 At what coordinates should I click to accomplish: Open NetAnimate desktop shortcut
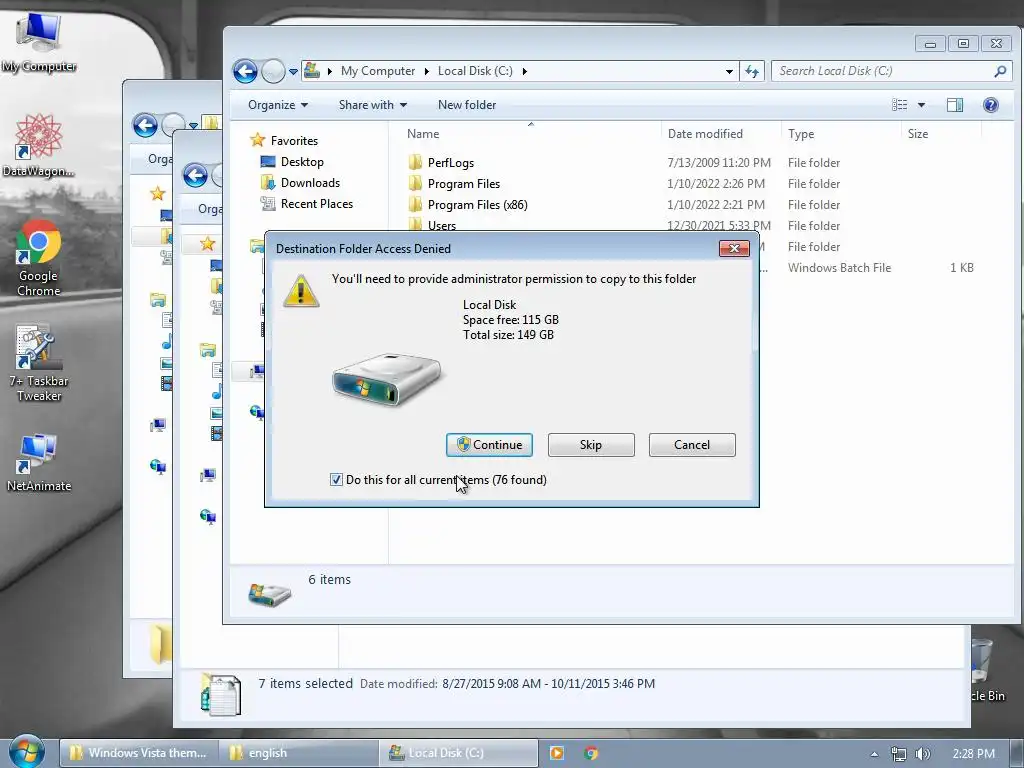click(39, 462)
